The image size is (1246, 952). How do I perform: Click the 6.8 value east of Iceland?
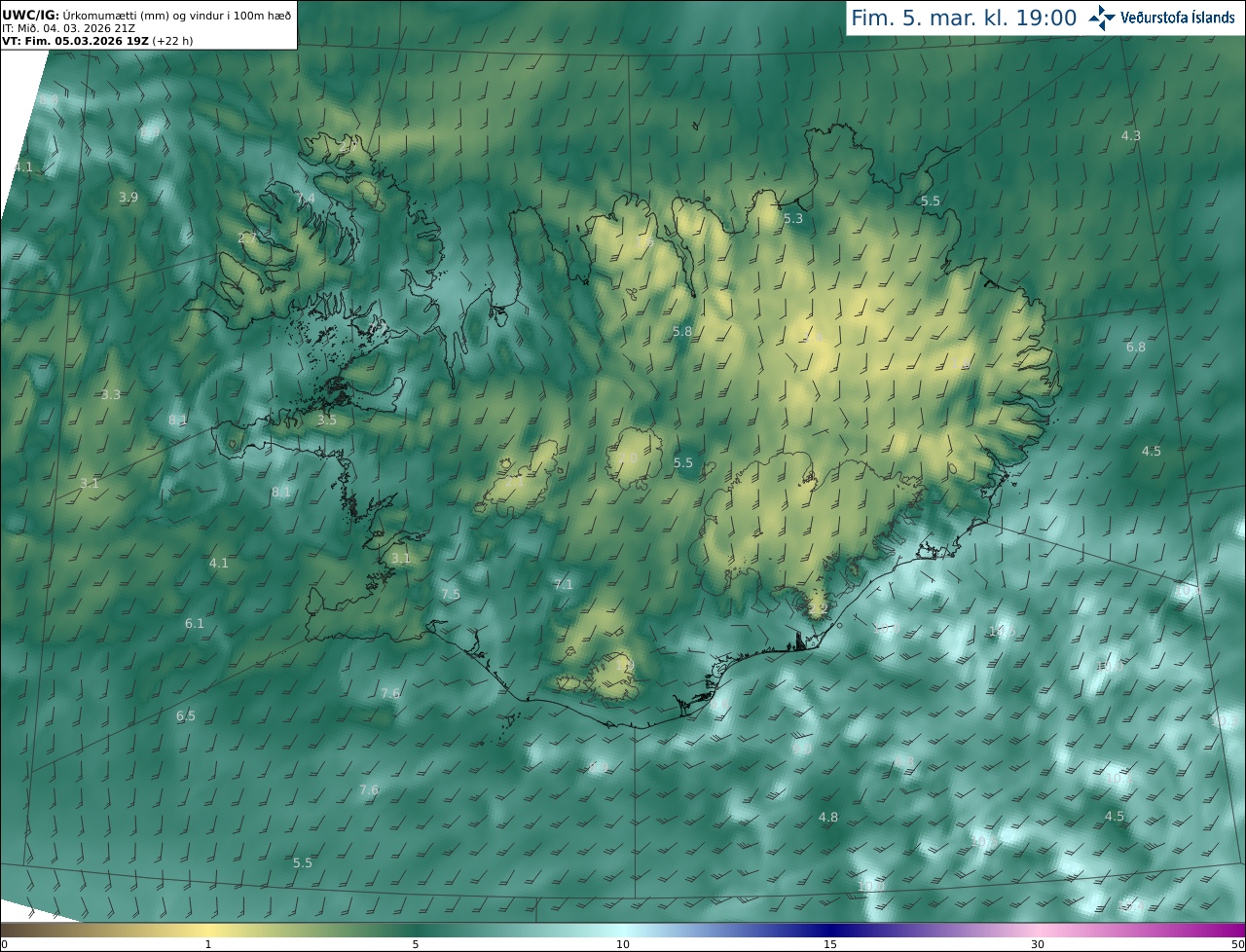pos(1136,348)
